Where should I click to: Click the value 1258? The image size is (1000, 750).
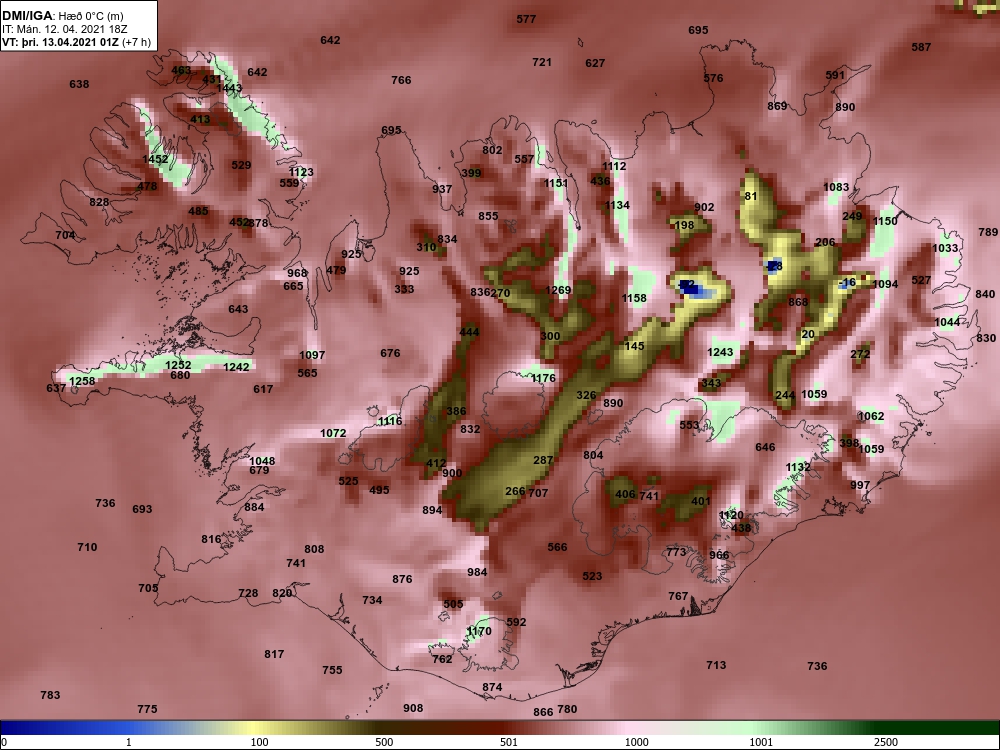(82, 381)
